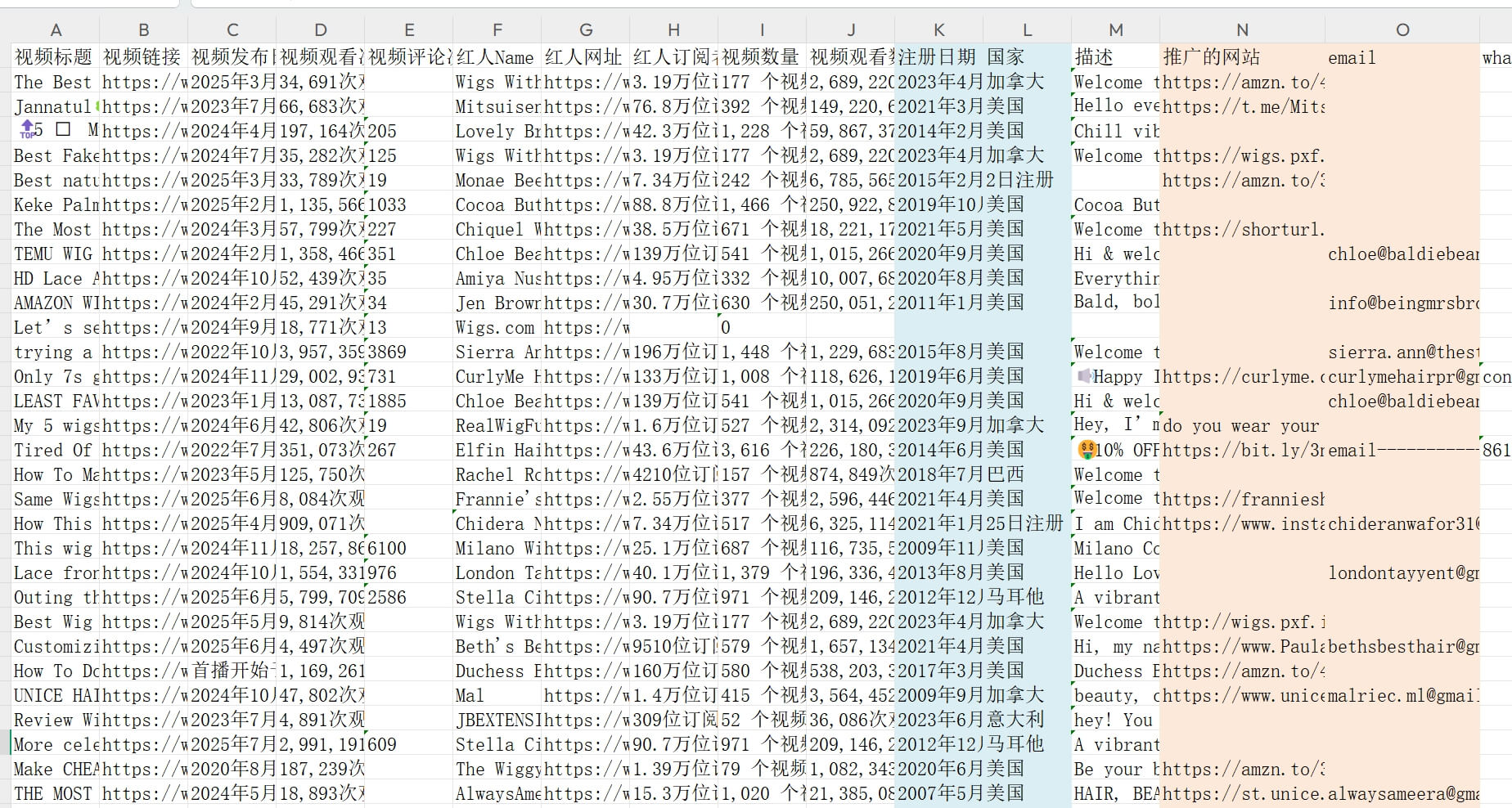Click the 红人Name header cell

pos(497,56)
